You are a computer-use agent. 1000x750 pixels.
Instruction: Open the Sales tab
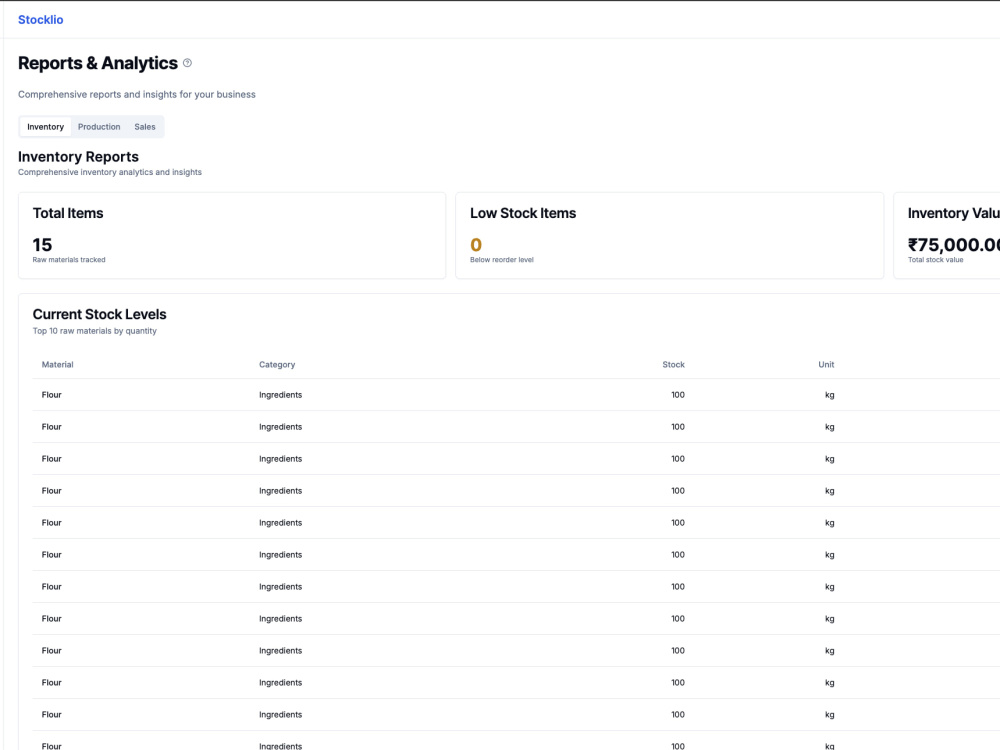145,127
